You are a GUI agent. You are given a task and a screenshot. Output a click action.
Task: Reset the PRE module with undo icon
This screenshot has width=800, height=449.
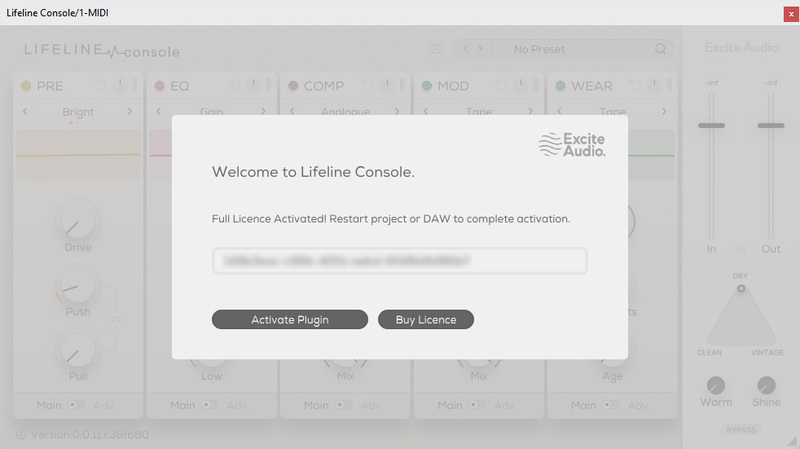point(101,86)
